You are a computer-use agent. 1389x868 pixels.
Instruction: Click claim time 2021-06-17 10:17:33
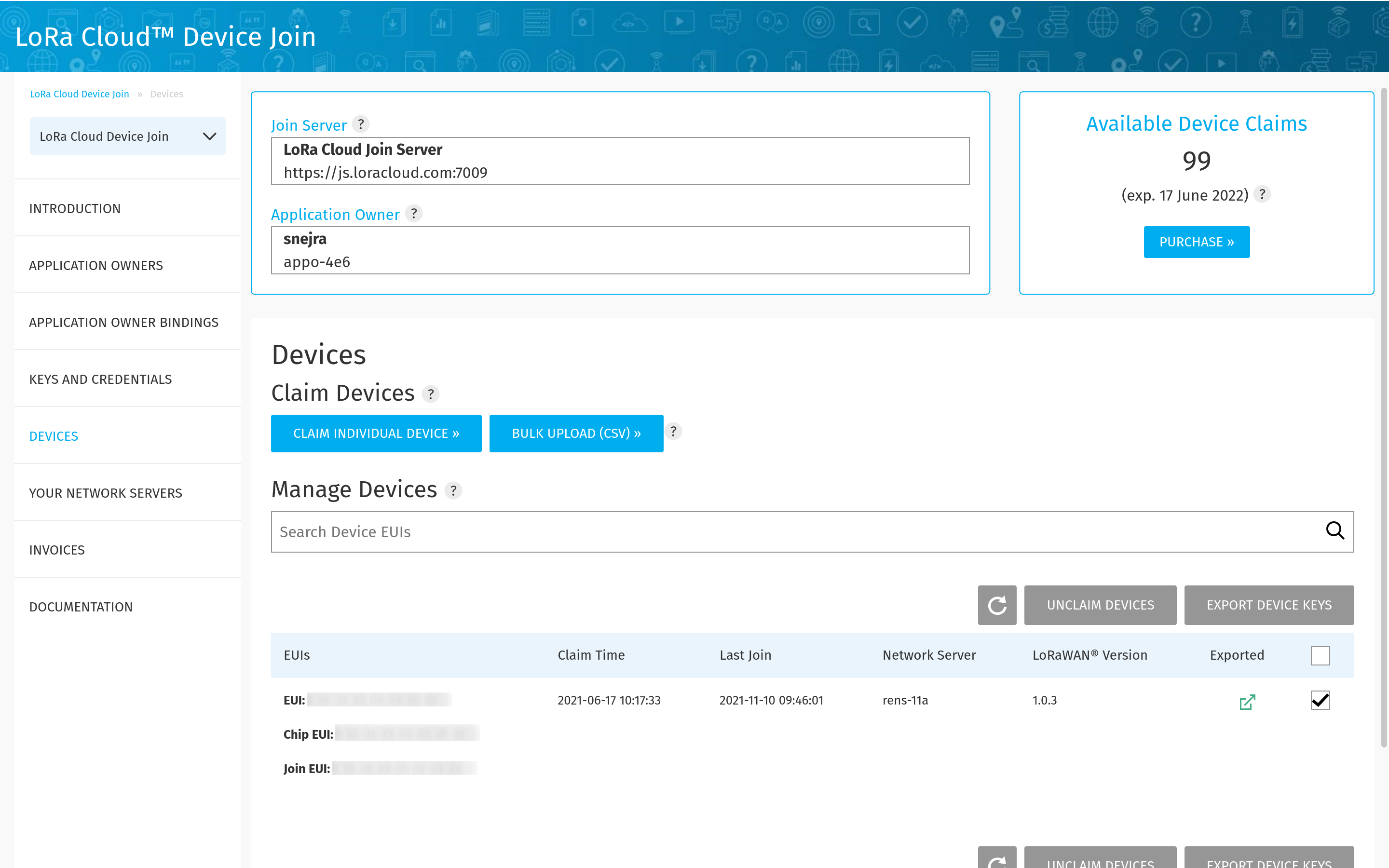(x=608, y=700)
